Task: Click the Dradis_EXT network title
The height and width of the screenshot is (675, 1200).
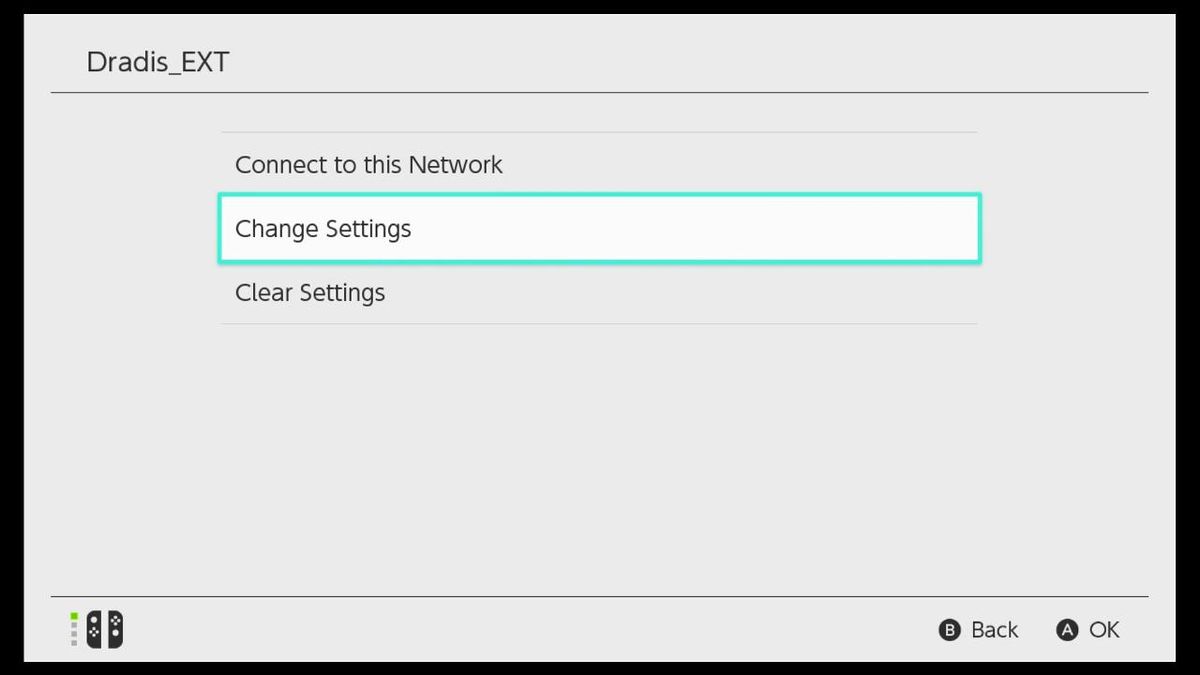Action: (157, 61)
